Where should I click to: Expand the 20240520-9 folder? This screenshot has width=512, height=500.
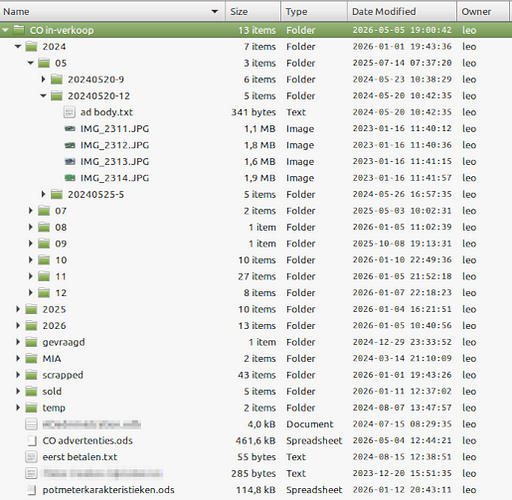point(43,79)
